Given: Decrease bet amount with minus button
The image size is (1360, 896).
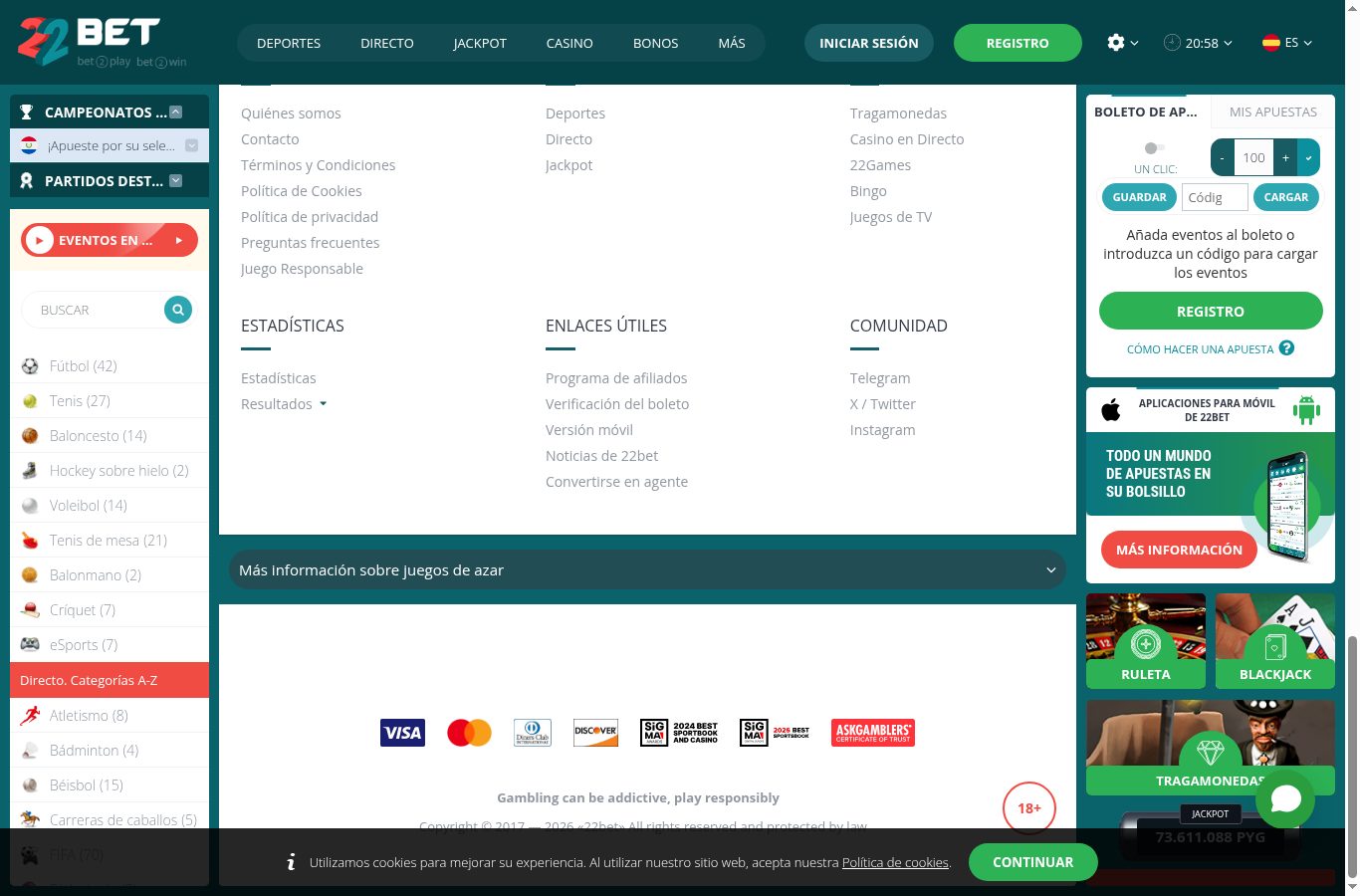Looking at the screenshot, I should tap(1223, 157).
